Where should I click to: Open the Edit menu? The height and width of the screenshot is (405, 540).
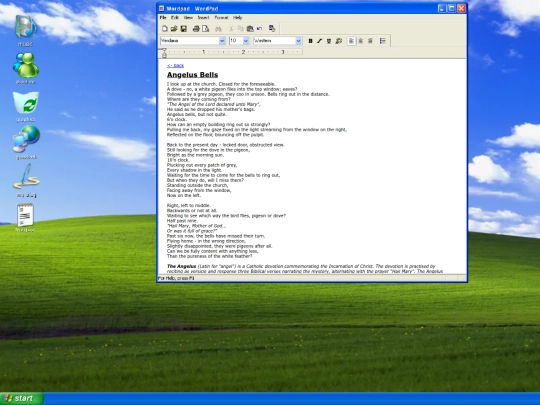[x=175, y=18]
